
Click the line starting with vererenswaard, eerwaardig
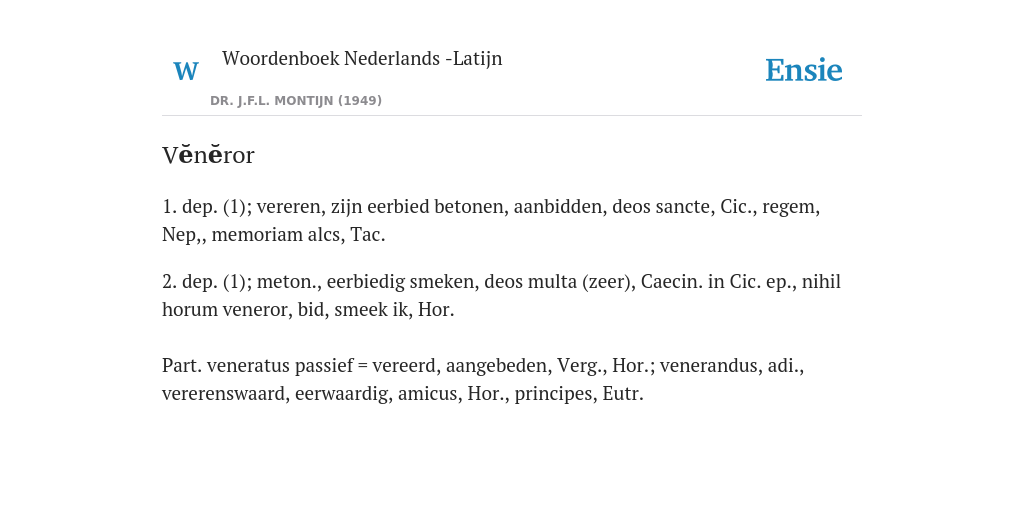403,394
